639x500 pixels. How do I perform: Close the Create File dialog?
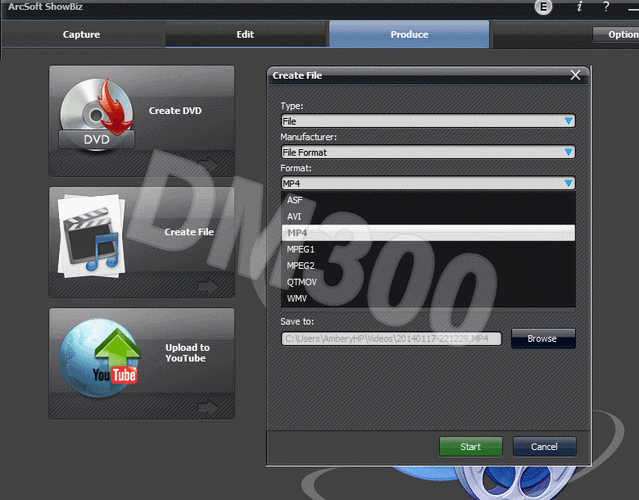[x=575, y=75]
